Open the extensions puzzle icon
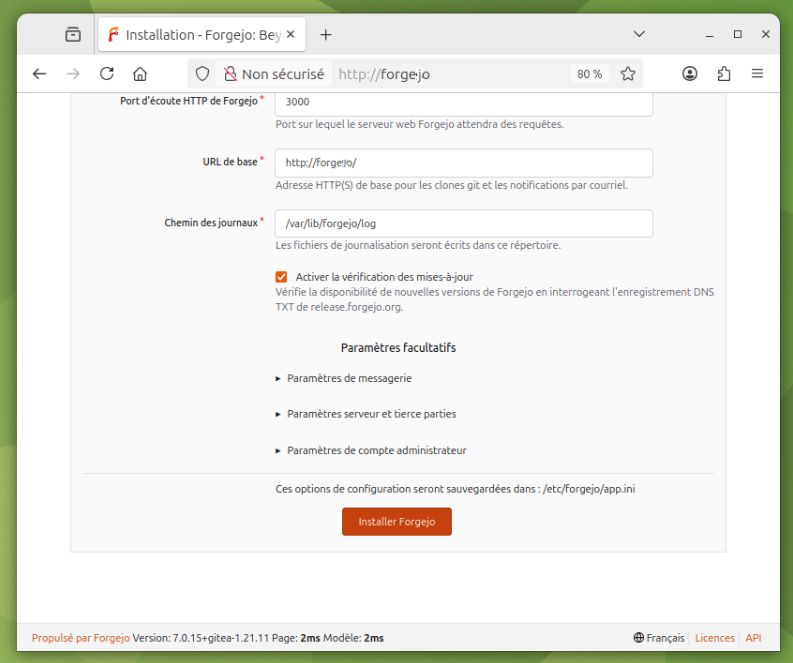Viewport: 793px width, 663px height. pyautogui.click(x=724, y=74)
